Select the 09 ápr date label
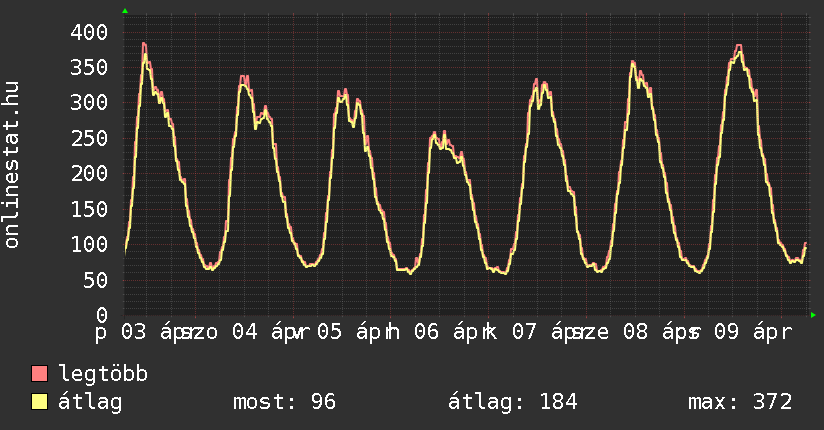This screenshot has height=430, width=824. coord(751,332)
